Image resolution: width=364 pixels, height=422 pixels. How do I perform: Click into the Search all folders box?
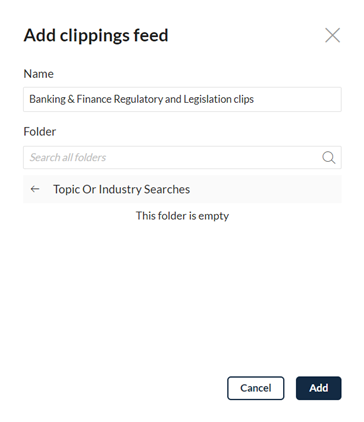point(182,157)
